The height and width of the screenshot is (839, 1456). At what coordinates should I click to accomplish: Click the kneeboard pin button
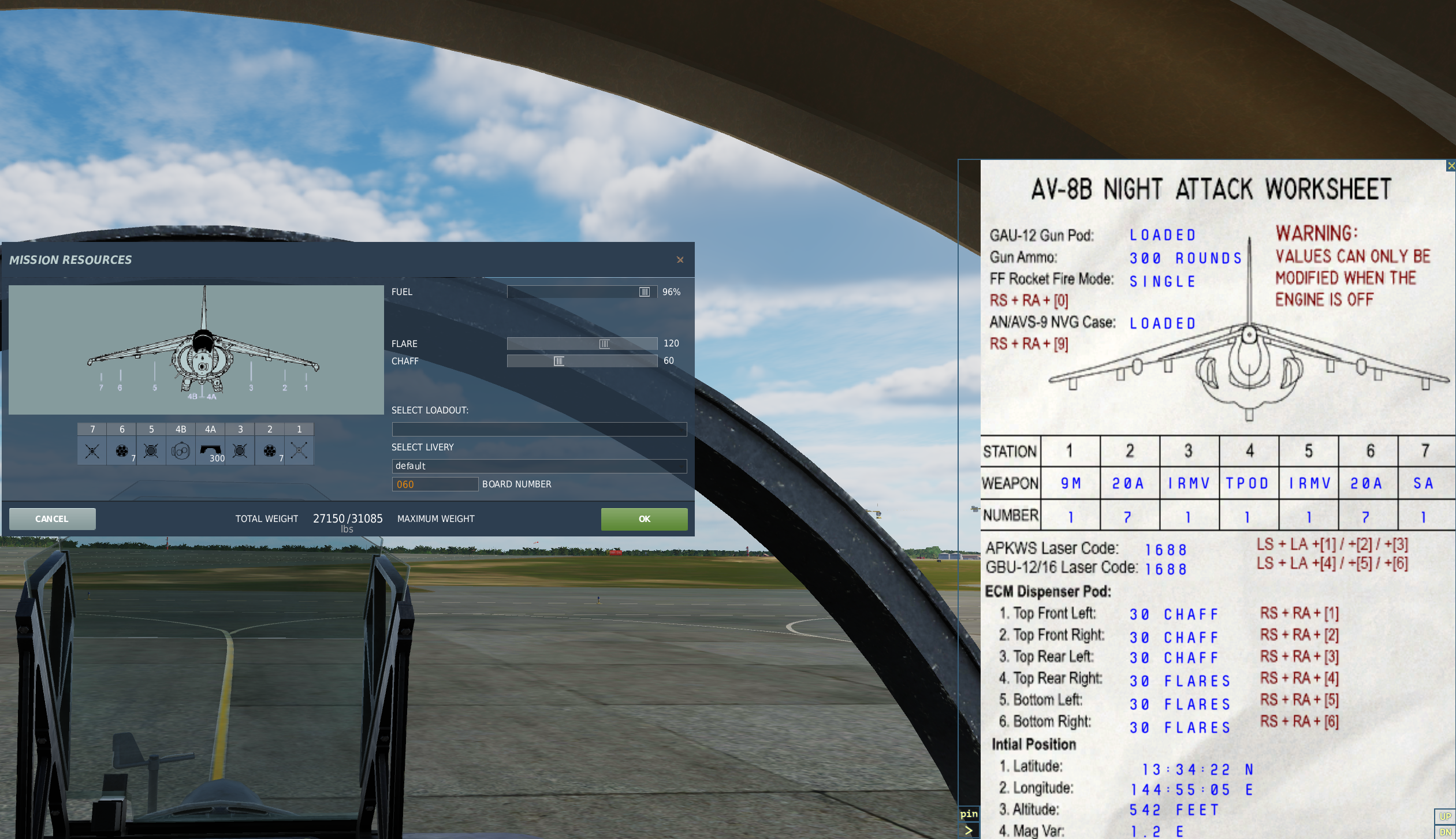(x=969, y=814)
